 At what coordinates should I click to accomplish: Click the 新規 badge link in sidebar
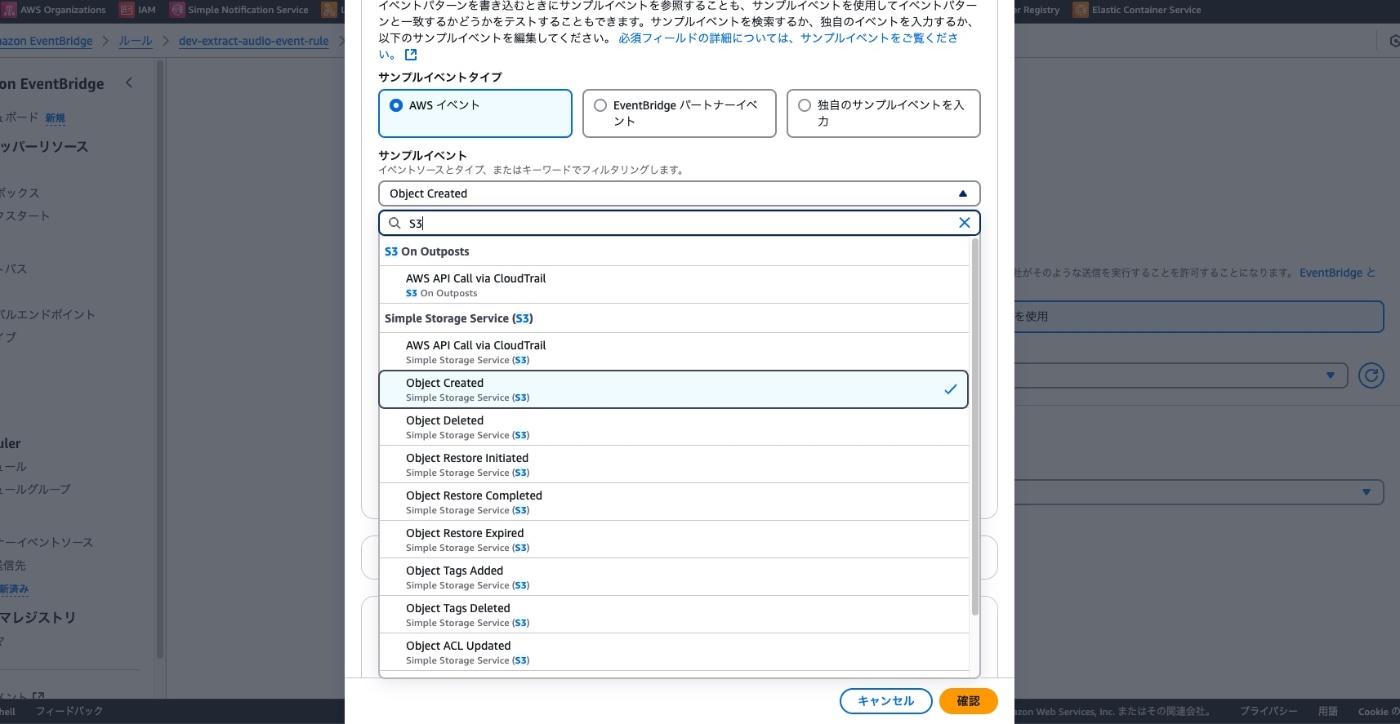tap(55, 118)
